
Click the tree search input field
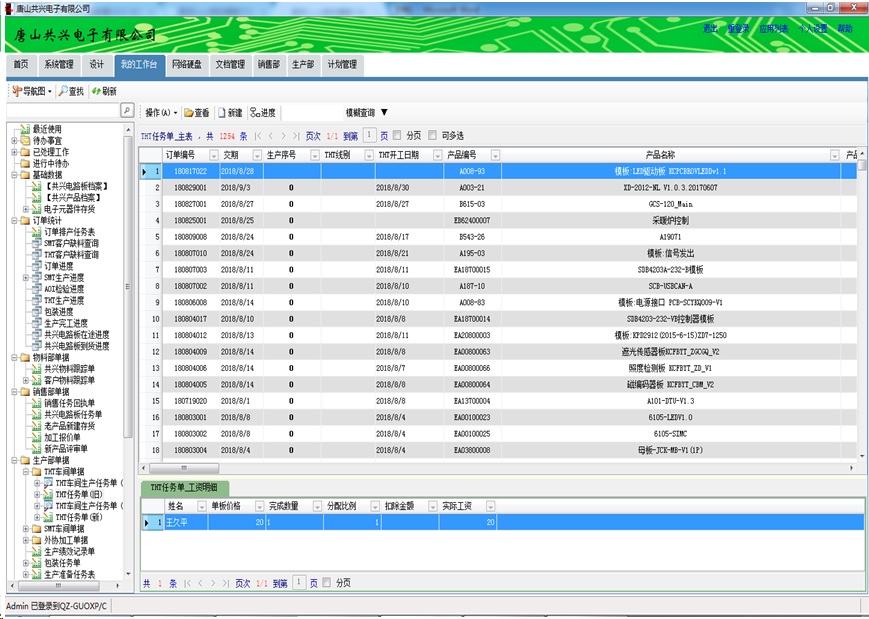pyautogui.click(x=61, y=111)
